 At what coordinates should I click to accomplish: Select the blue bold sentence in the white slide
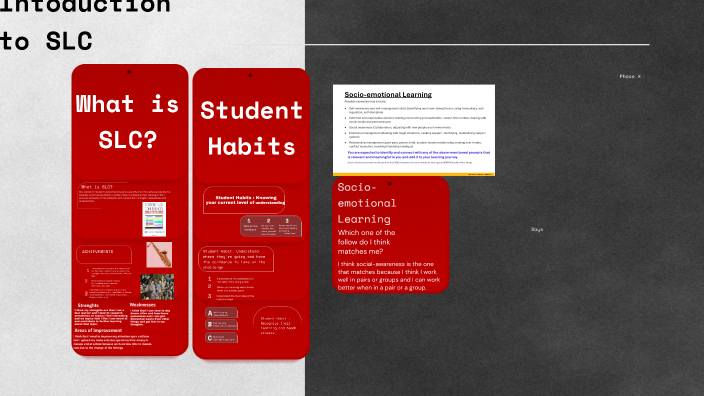418,155
